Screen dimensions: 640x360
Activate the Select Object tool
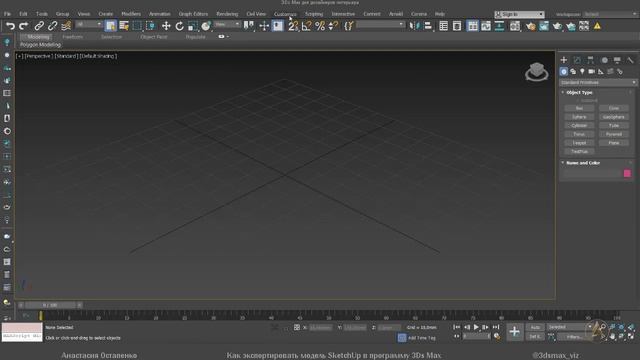click(111, 26)
